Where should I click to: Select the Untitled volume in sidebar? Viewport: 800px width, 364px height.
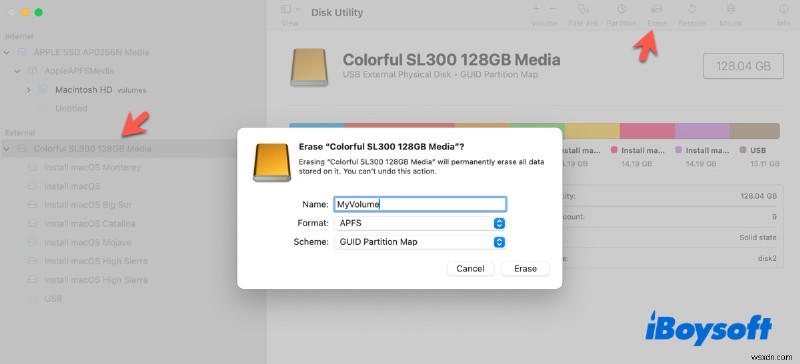[71, 108]
